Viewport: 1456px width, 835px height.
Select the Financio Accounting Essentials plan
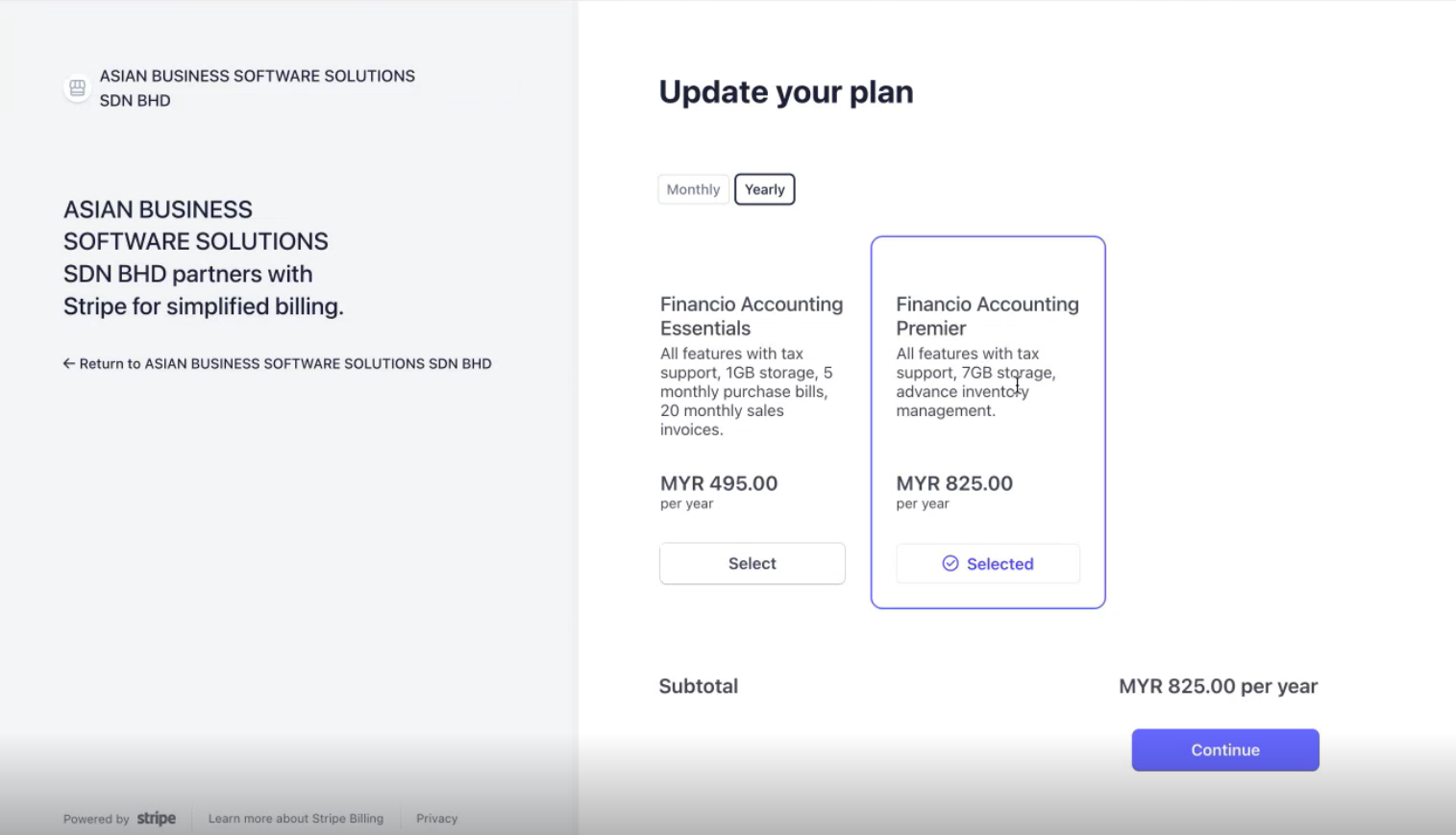point(753,563)
